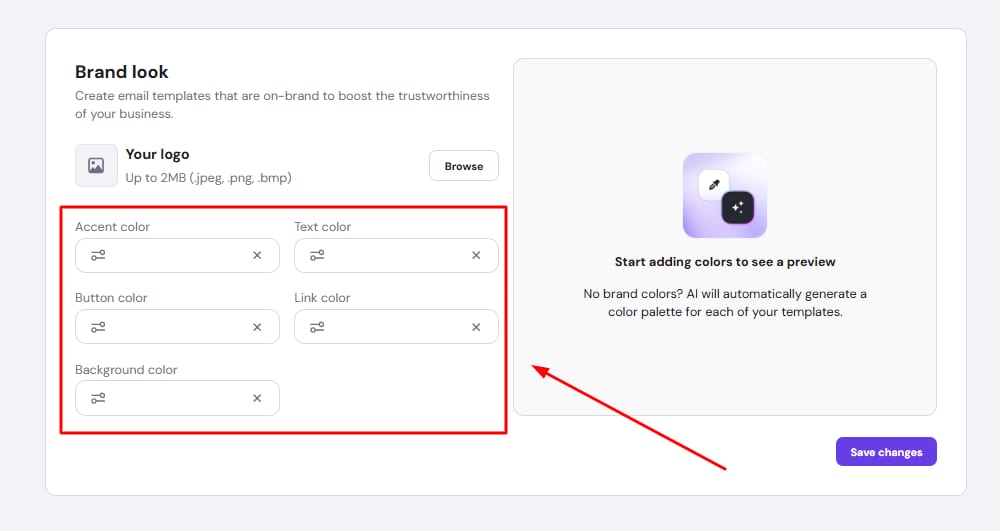Screen dimensions: 1000x531
Task: Clear the Link color field
Action: tap(476, 327)
